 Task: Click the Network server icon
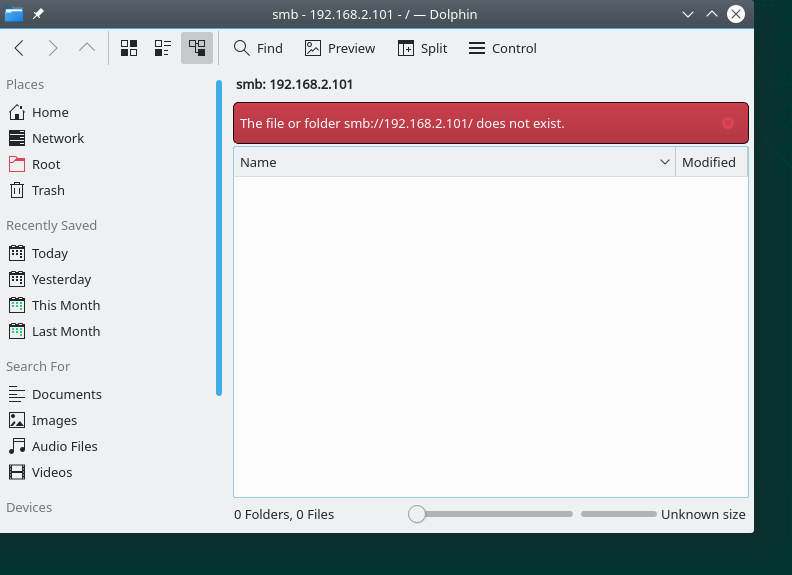(17, 138)
